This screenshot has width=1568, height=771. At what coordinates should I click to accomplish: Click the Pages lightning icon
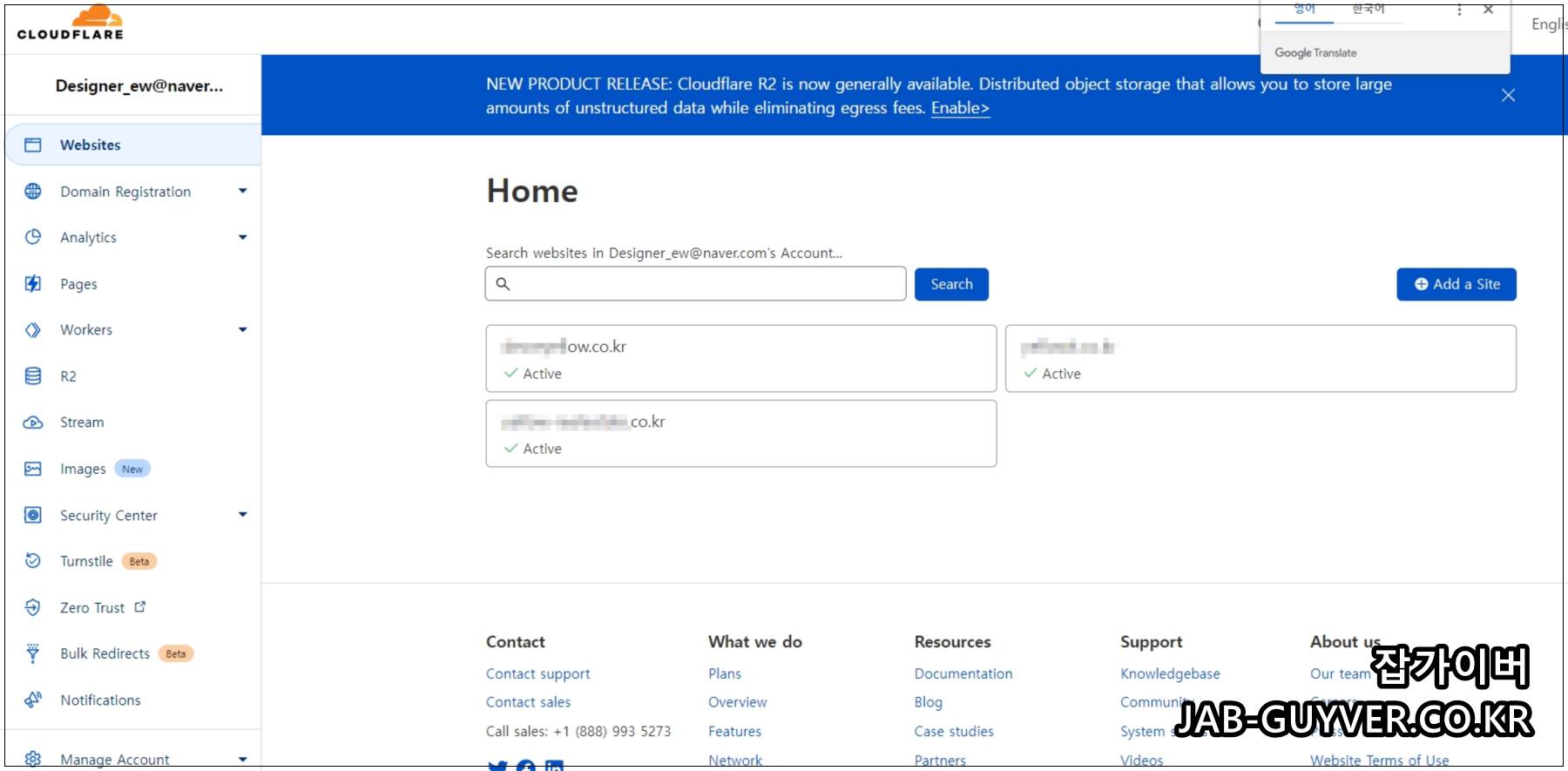(33, 283)
